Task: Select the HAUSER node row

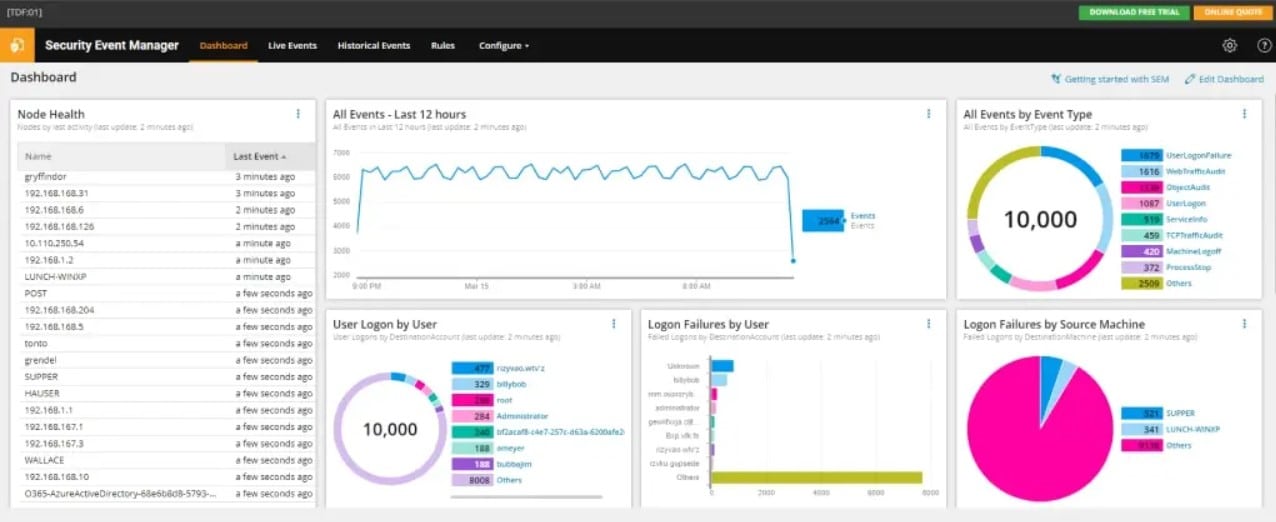Action: click(167, 393)
